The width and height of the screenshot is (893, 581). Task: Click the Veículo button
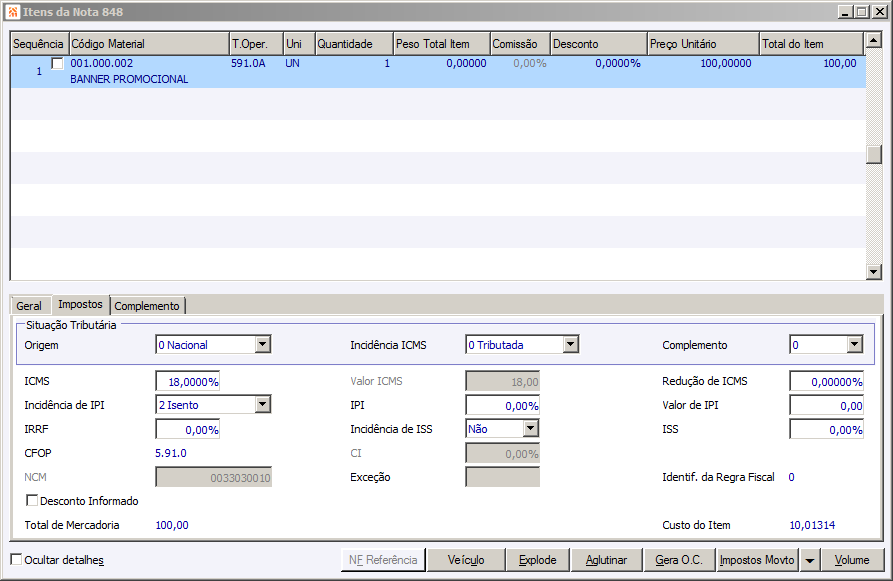click(x=466, y=560)
